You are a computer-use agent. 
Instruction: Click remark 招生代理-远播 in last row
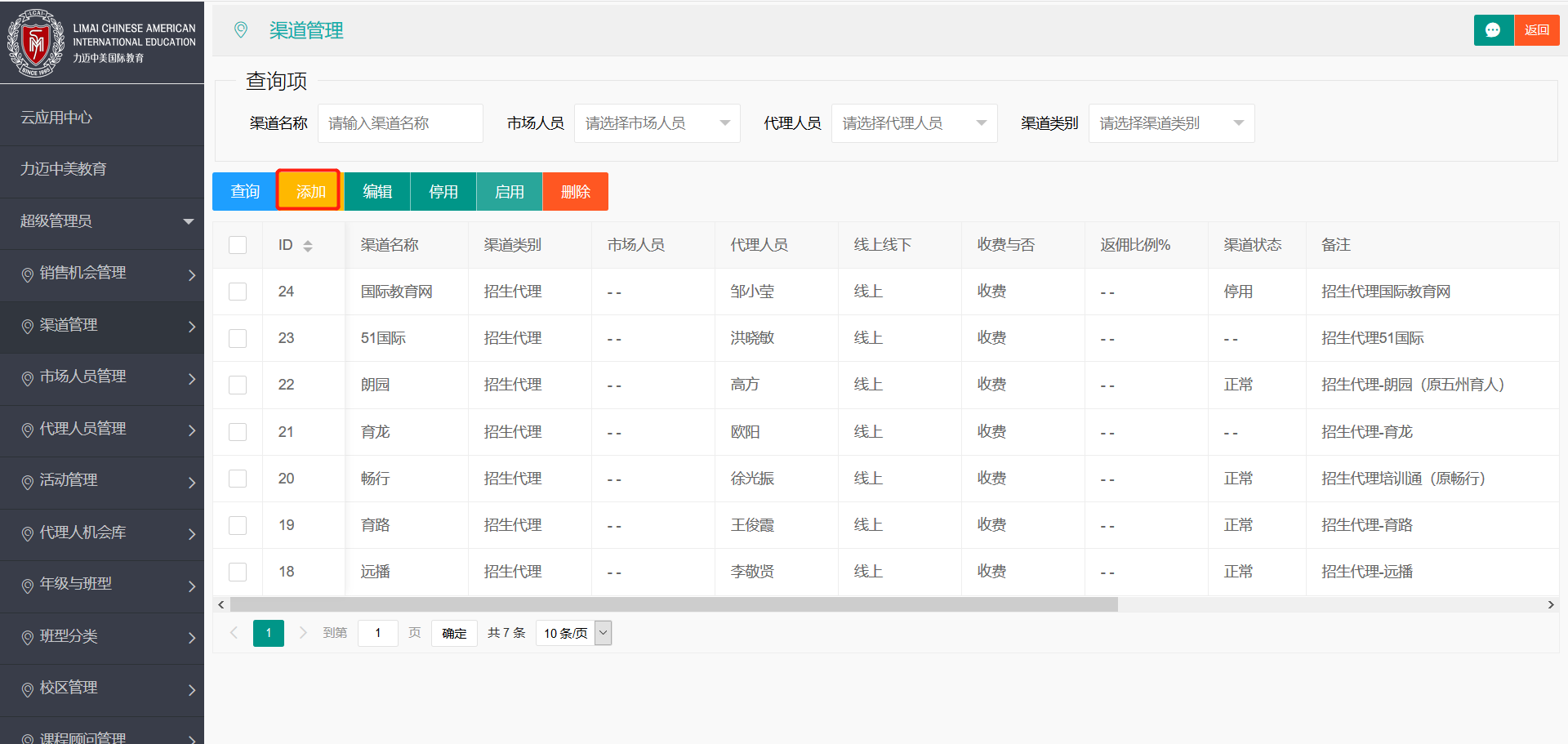click(1367, 572)
